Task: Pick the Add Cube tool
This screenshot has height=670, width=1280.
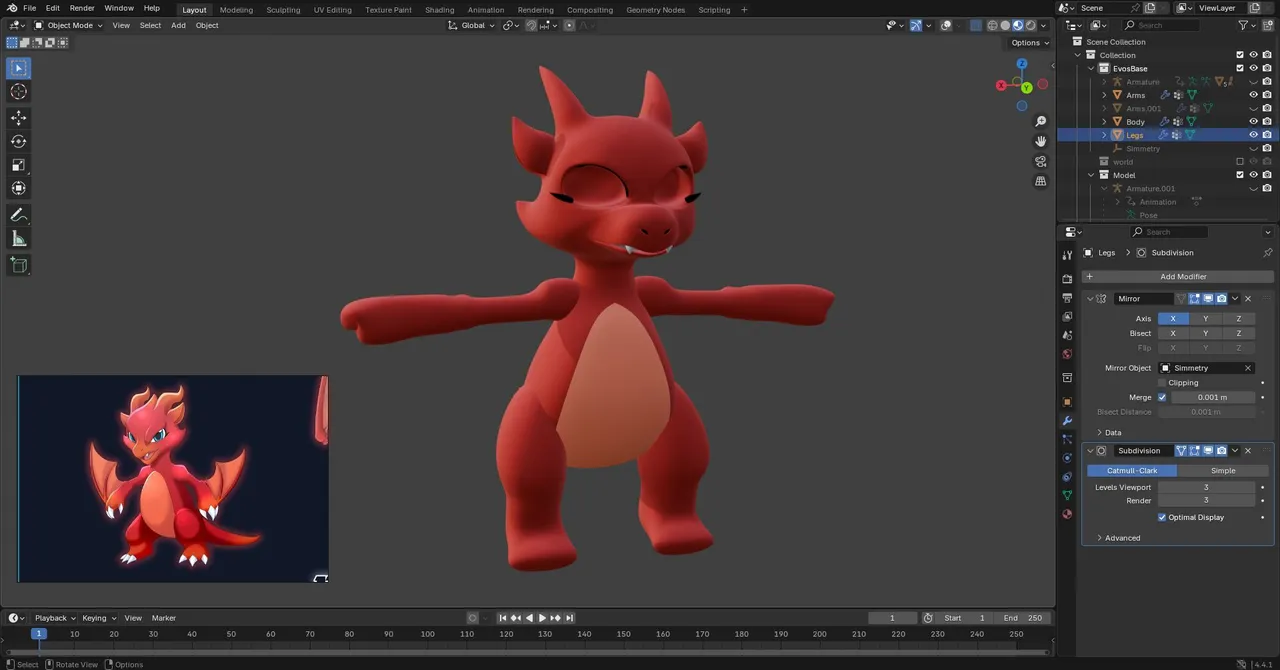Action: (18, 265)
